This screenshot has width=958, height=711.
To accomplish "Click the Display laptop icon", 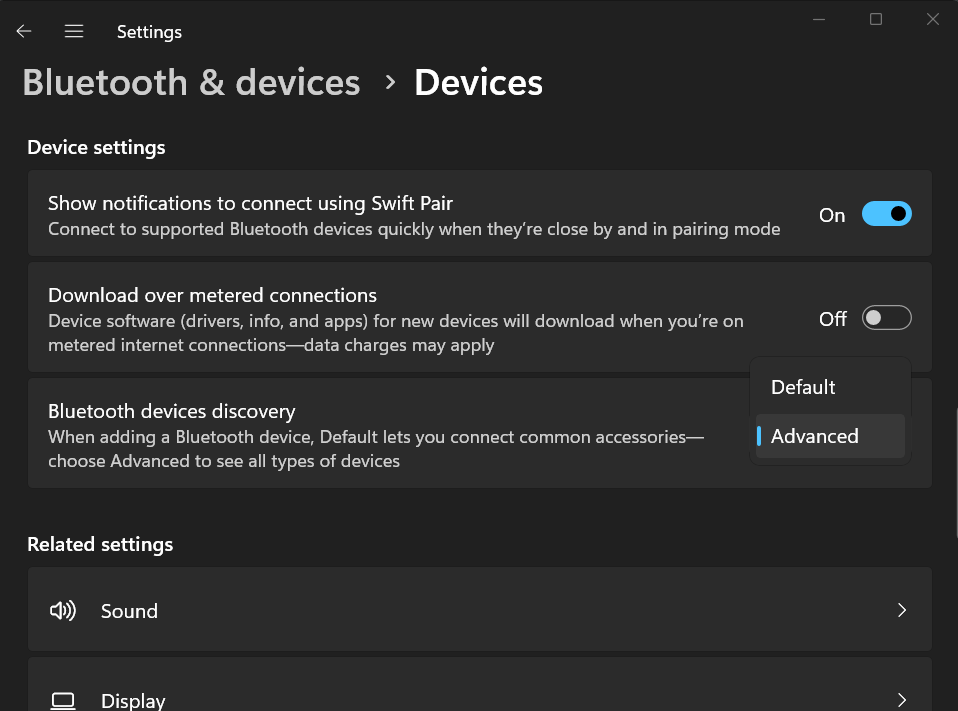I will click(63, 701).
